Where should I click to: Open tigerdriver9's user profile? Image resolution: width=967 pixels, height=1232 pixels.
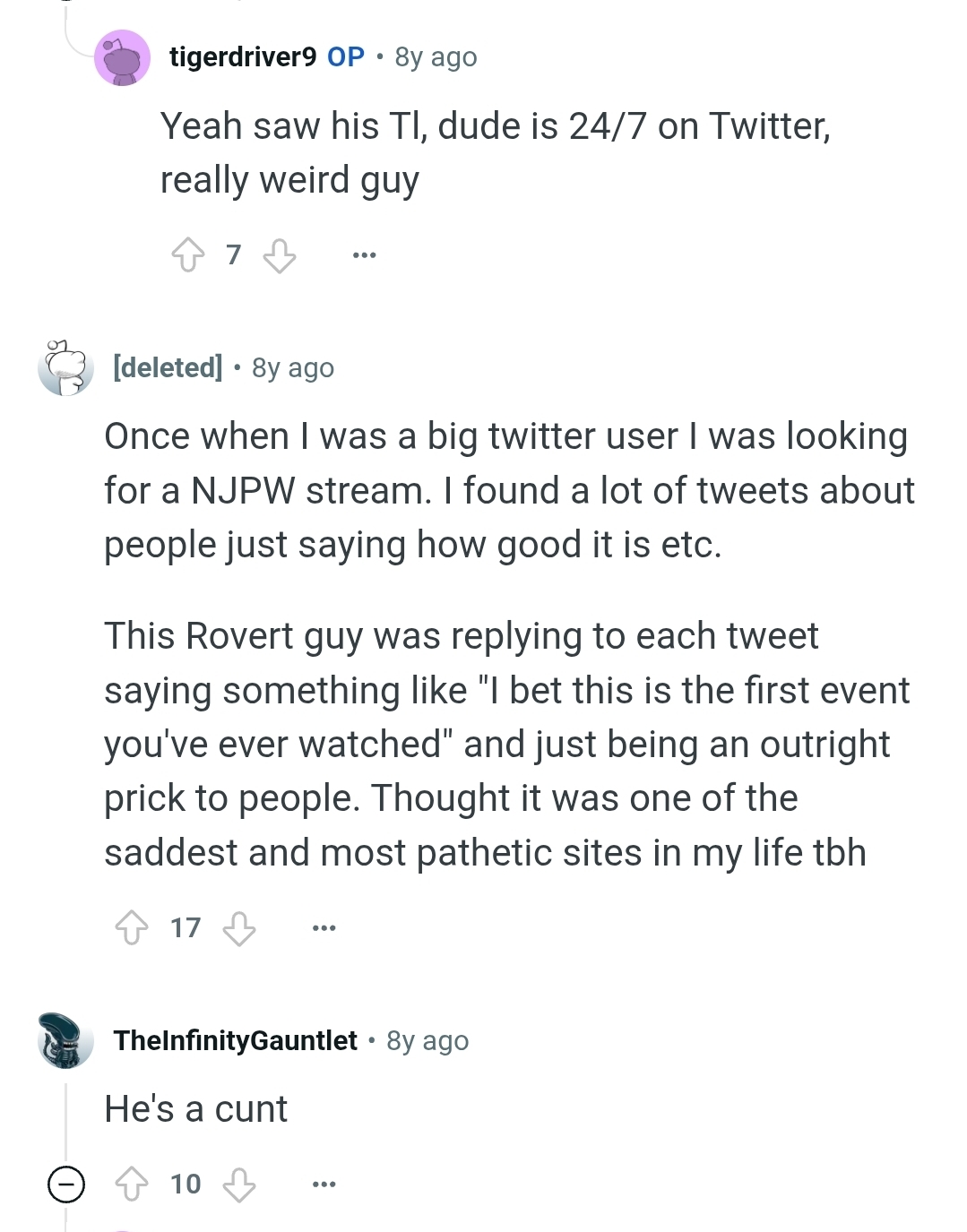coord(243,56)
